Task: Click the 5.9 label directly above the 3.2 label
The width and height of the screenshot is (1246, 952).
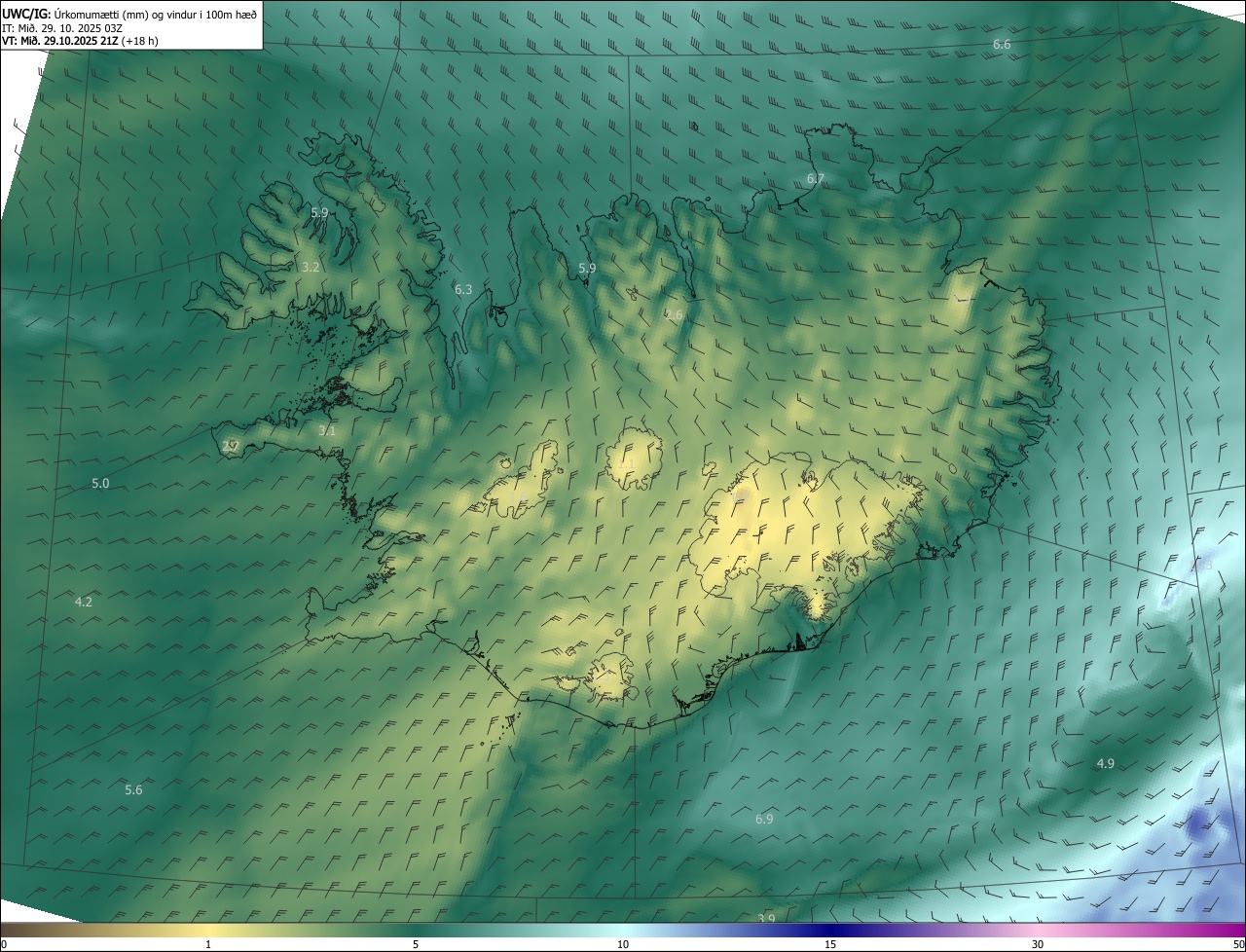Action: click(319, 212)
